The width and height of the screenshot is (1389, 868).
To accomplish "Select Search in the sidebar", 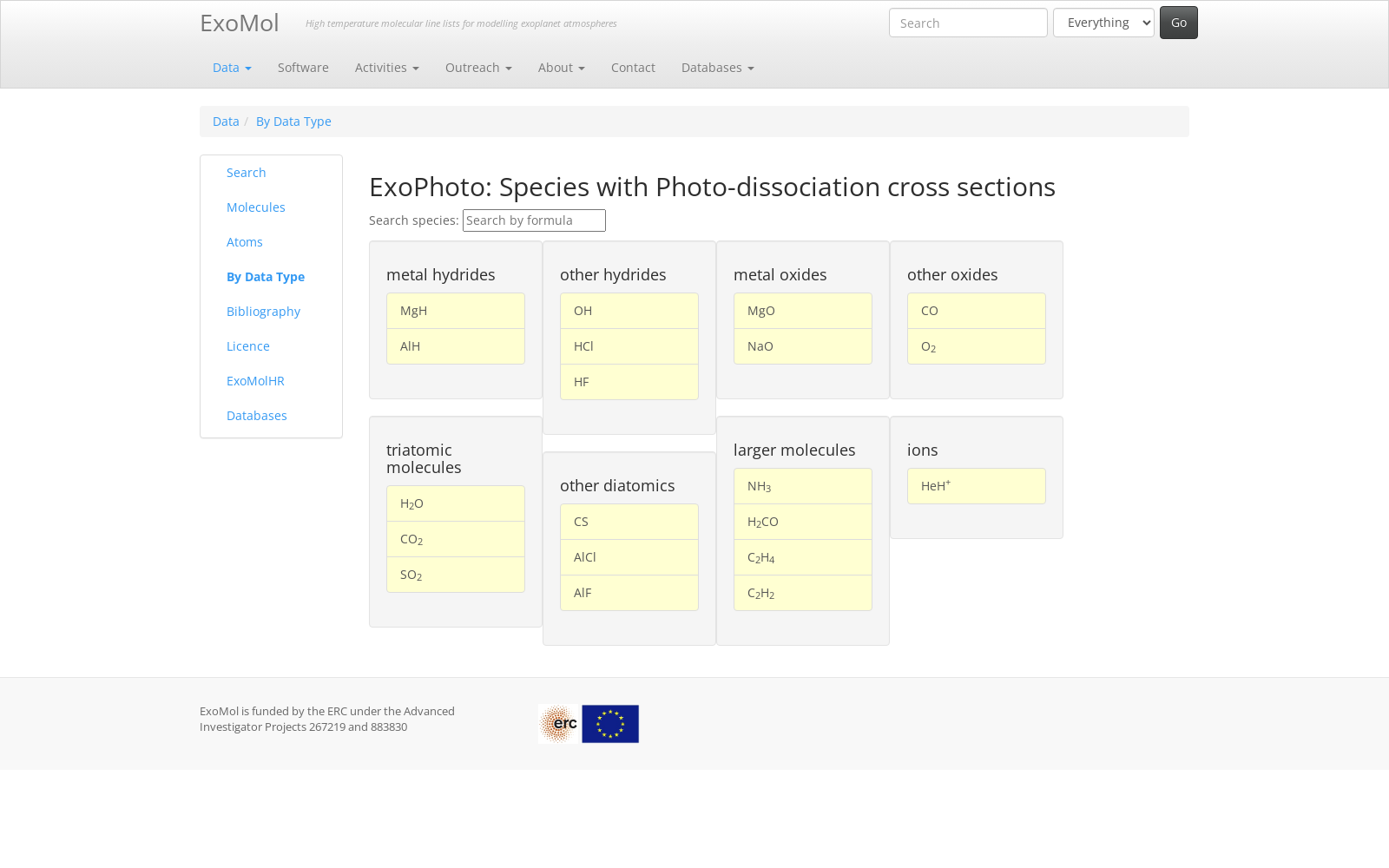I will click(247, 173).
